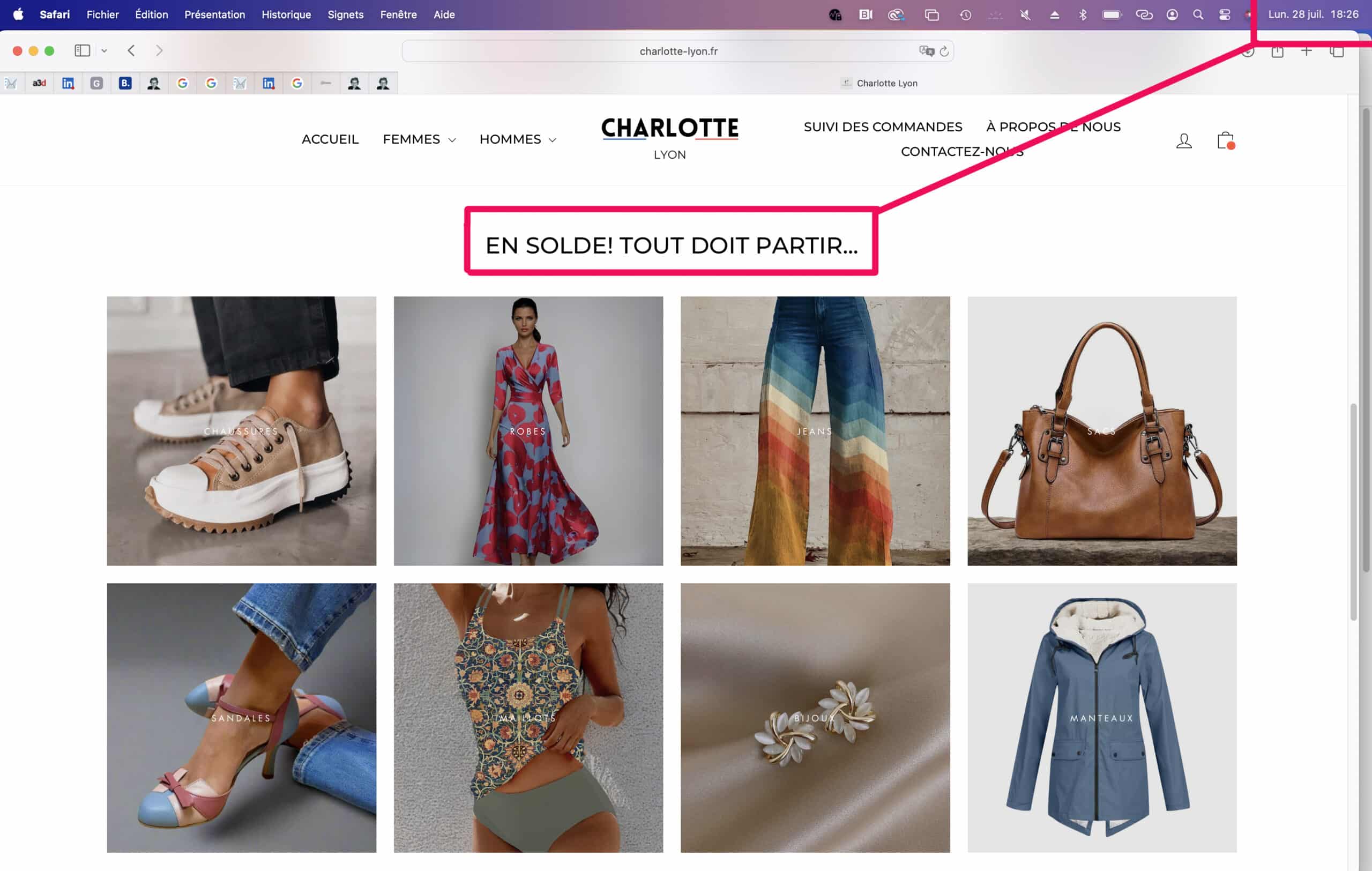Open the Fenêtre menu
The width and height of the screenshot is (1372, 871).
[x=398, y=14]
